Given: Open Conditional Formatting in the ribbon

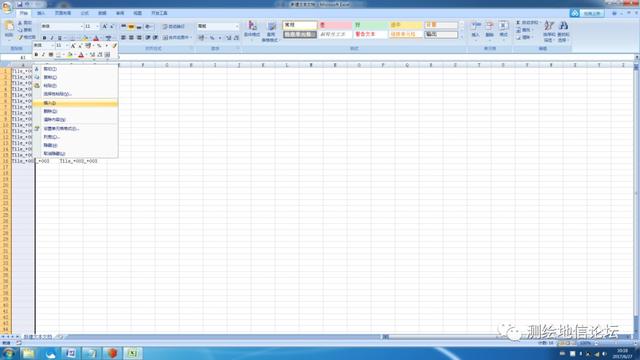Looking at the screenshot, I should (252, 31).
